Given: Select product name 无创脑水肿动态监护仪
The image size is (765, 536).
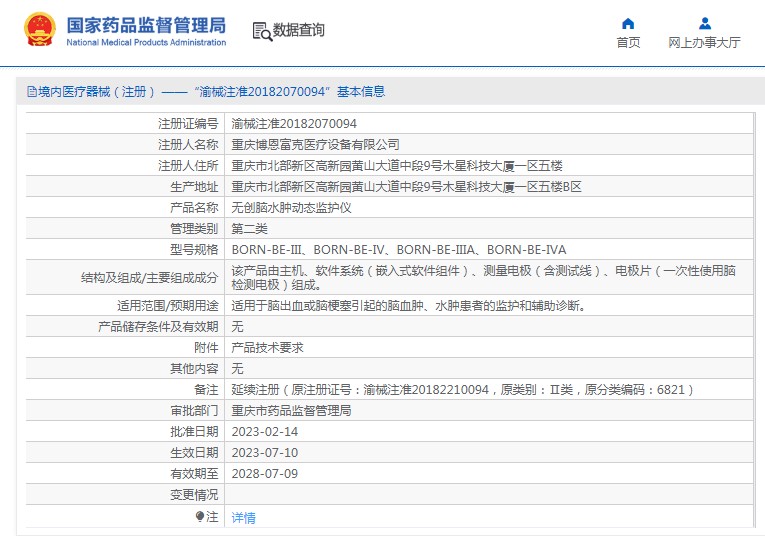Looking at the screenshot, I should tap(291, 207).
